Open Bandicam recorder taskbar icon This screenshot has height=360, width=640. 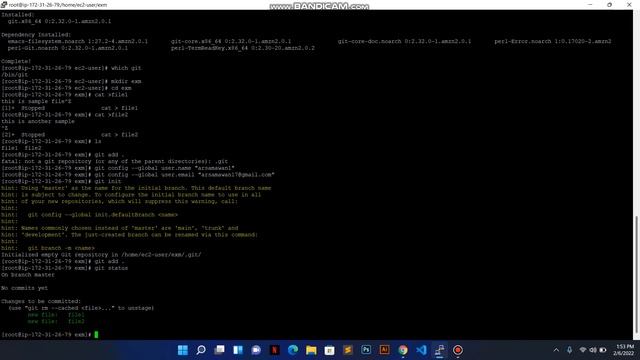458,350
